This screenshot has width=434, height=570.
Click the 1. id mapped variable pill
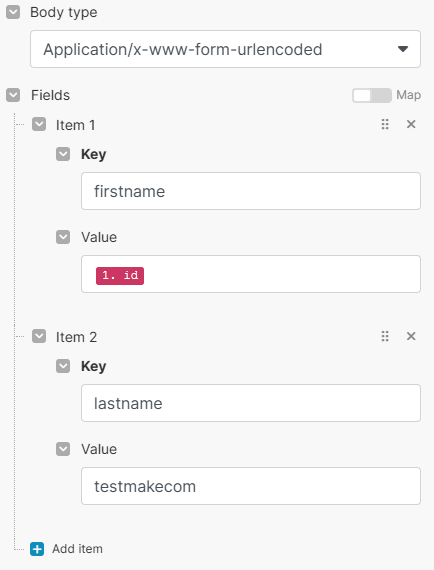[x=120, y=276]
